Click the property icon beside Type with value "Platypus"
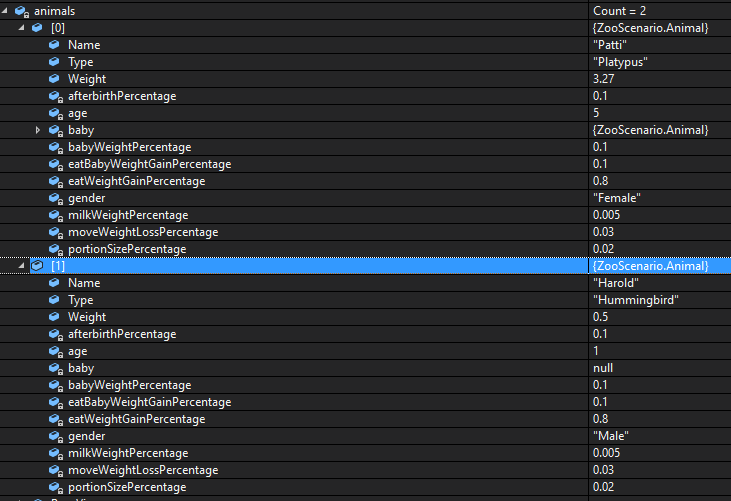731x501 pixels. click(55, 62)
